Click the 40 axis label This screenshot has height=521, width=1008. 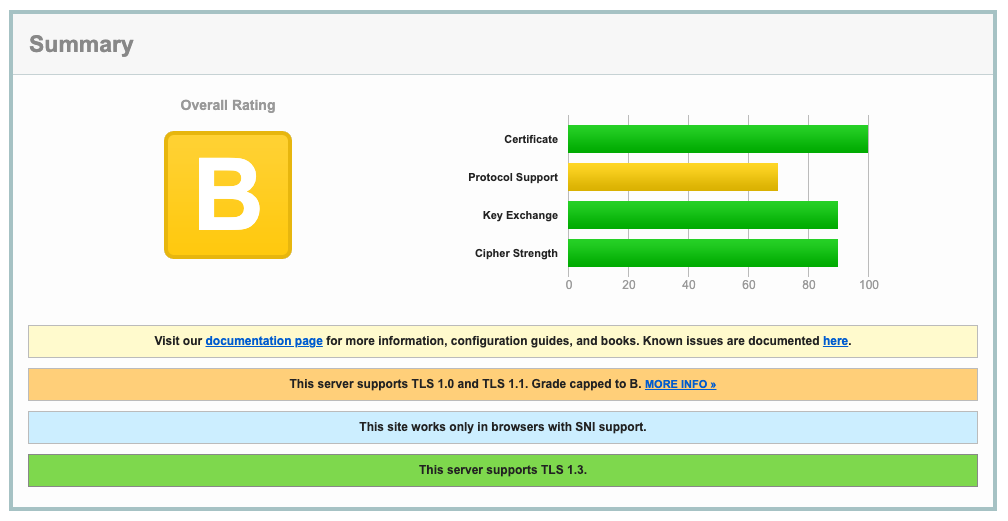[x=688, y=285]
